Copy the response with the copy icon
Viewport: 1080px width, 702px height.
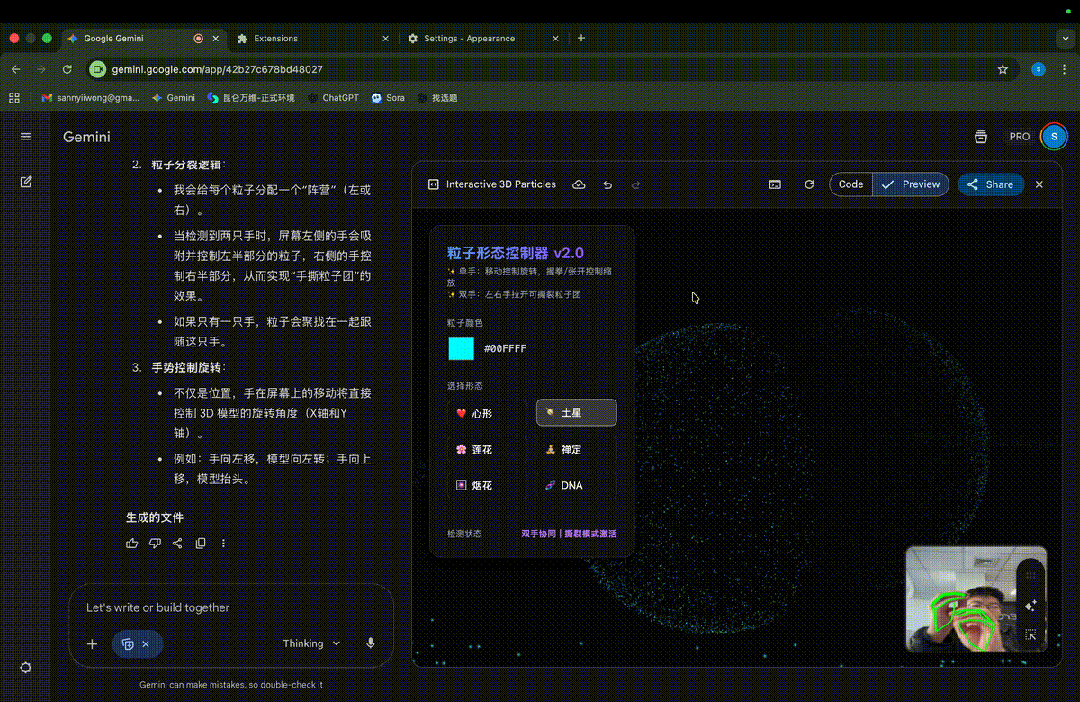pos(200,543)
